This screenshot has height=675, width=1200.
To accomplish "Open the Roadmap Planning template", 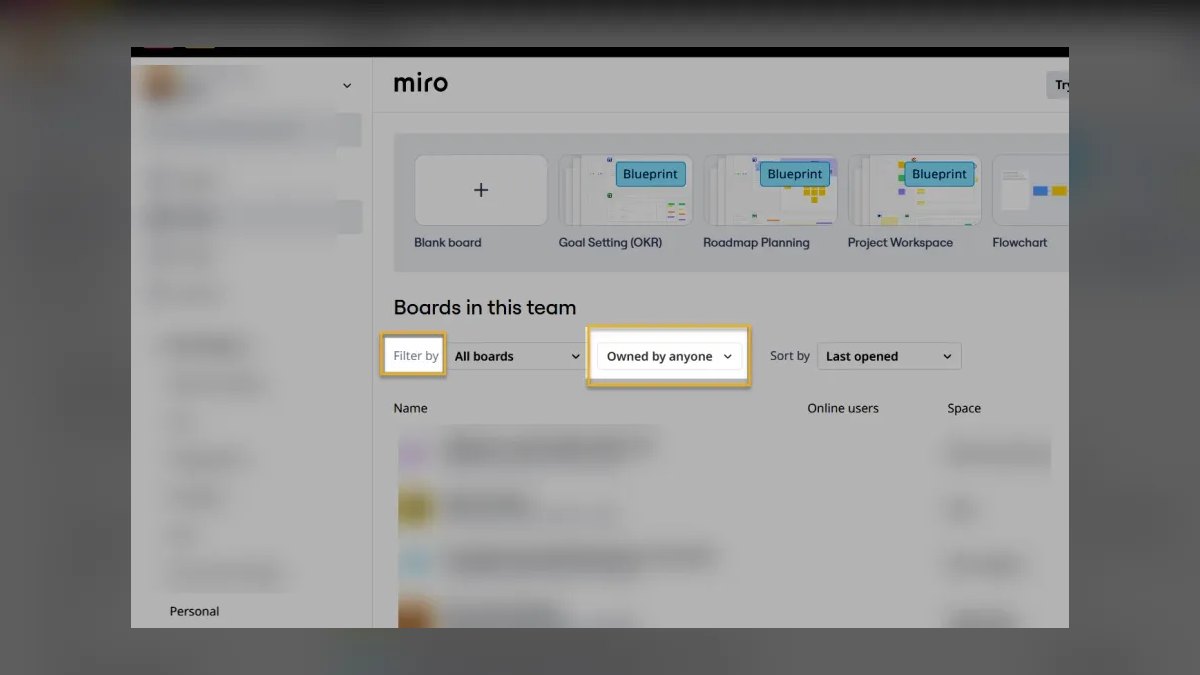I will pos(770,190).
